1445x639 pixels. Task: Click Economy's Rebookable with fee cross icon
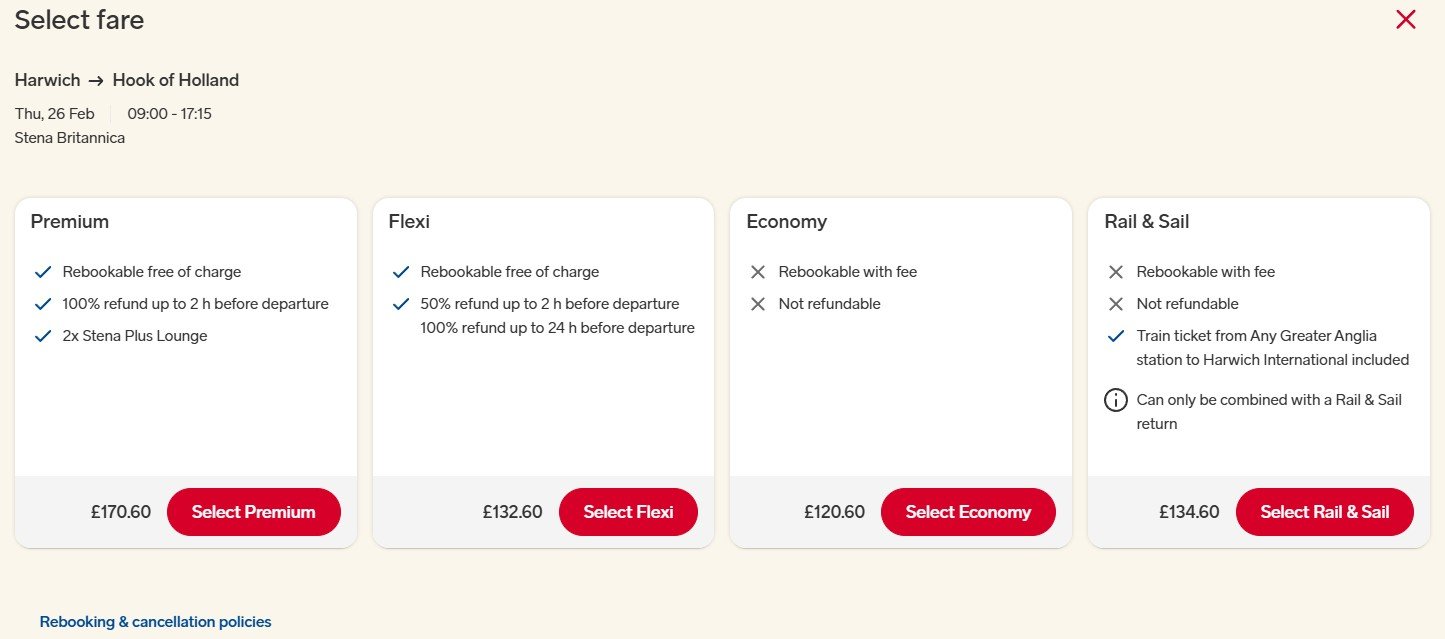click(758, 272)
